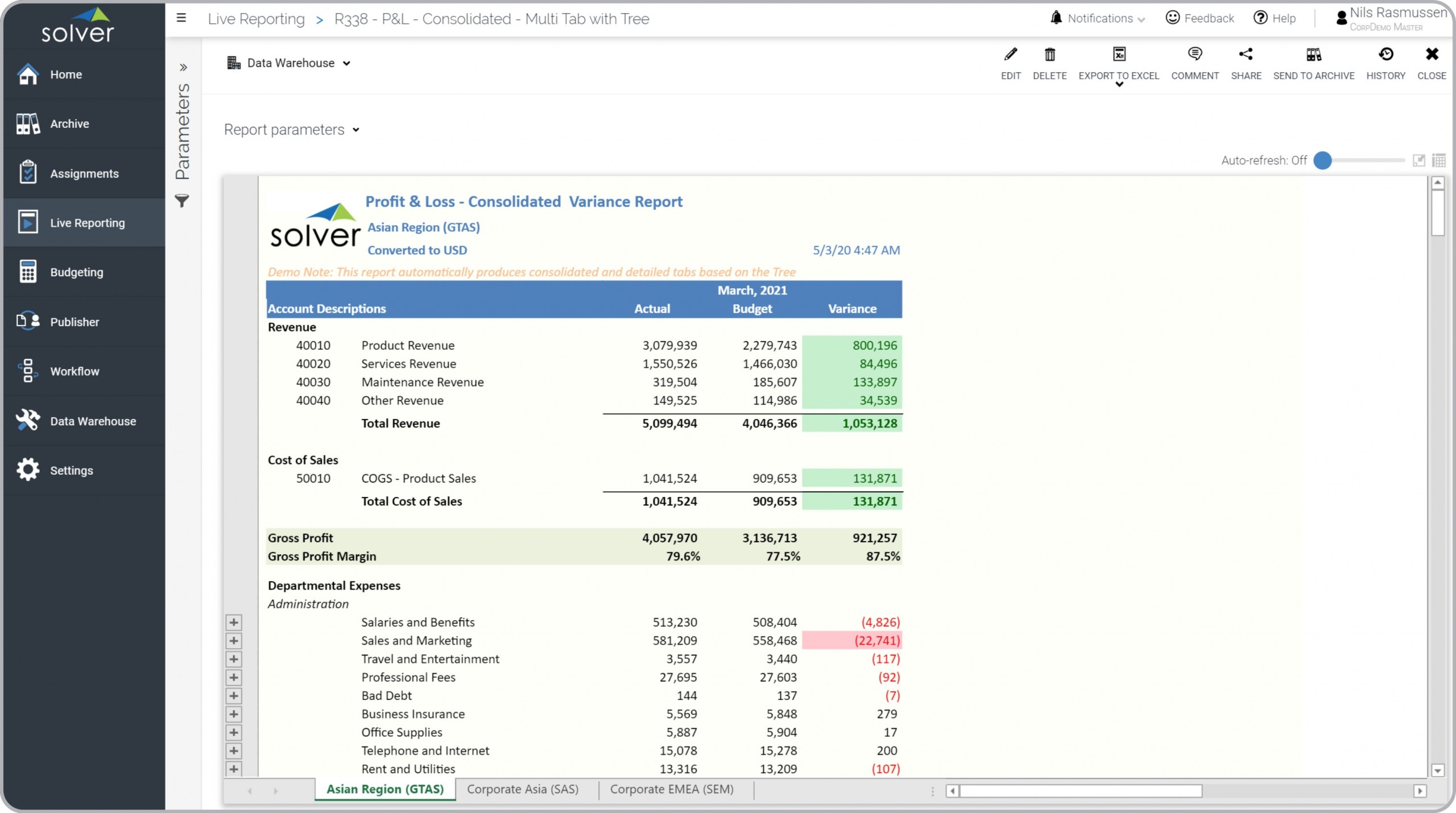
Task: Click the horizontal scrollbar right arrow
Action: click(x=1420, y=791)
